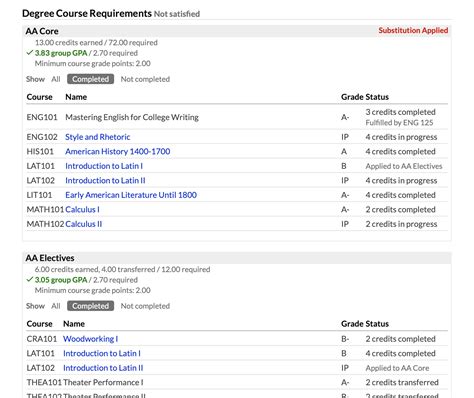Select Not completed filter in AA Core
Viewport: 474px width, 398px height.
(145, 79)
